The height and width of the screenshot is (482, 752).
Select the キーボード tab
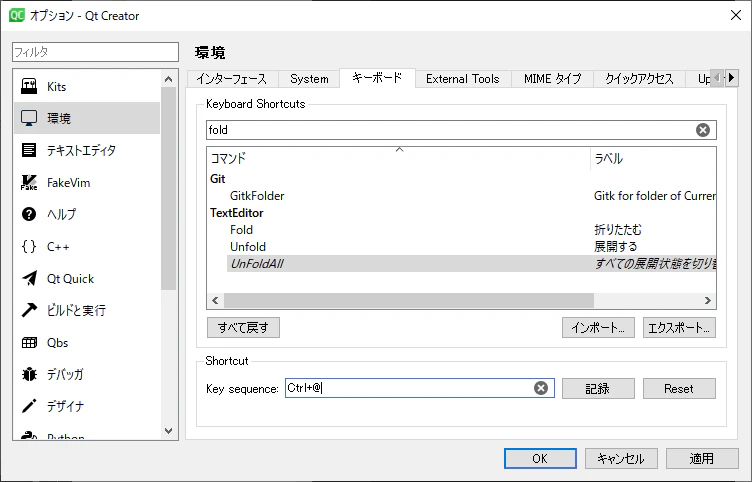tap(377, 78)
